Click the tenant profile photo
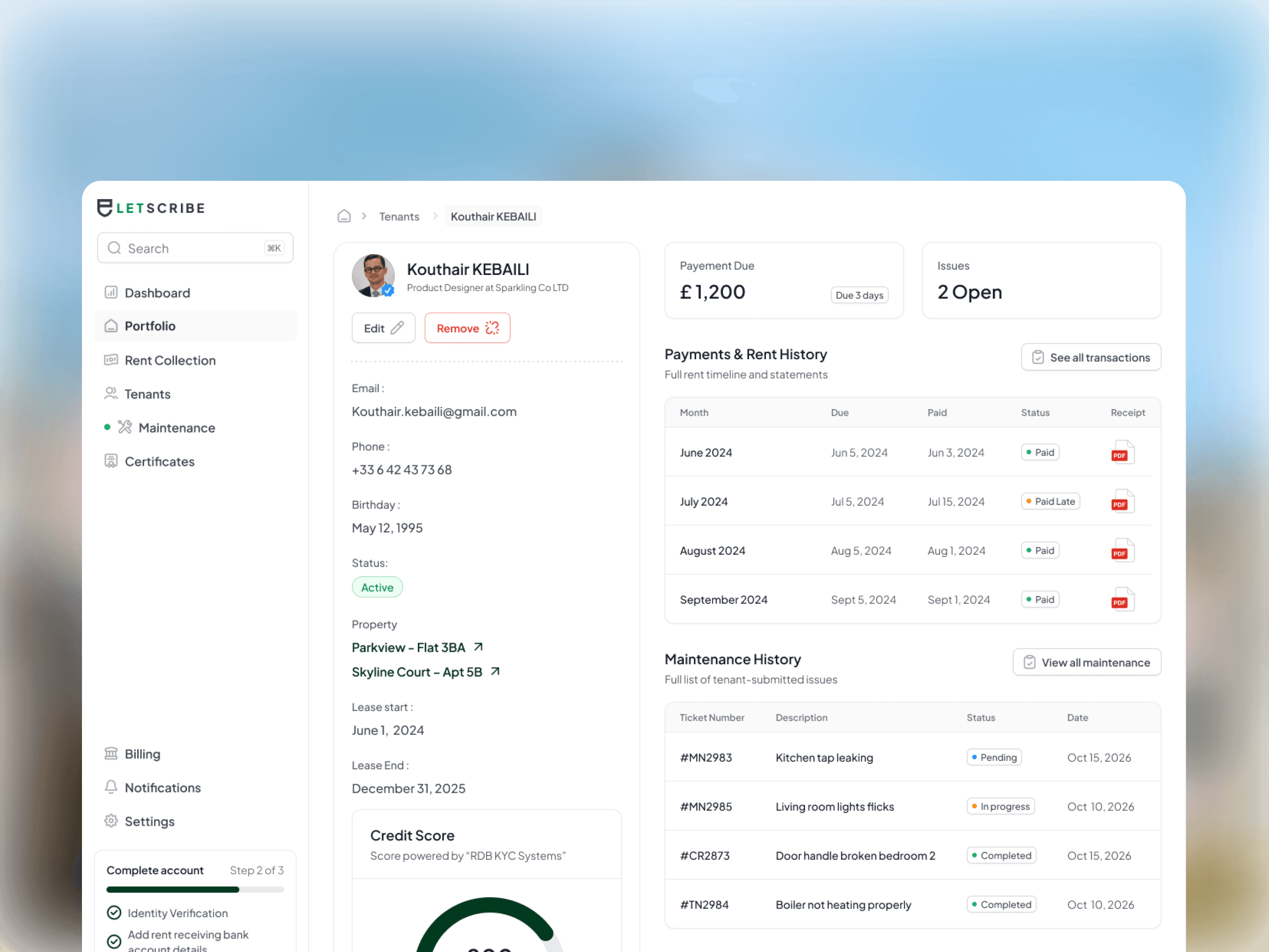 click(374, 276)
